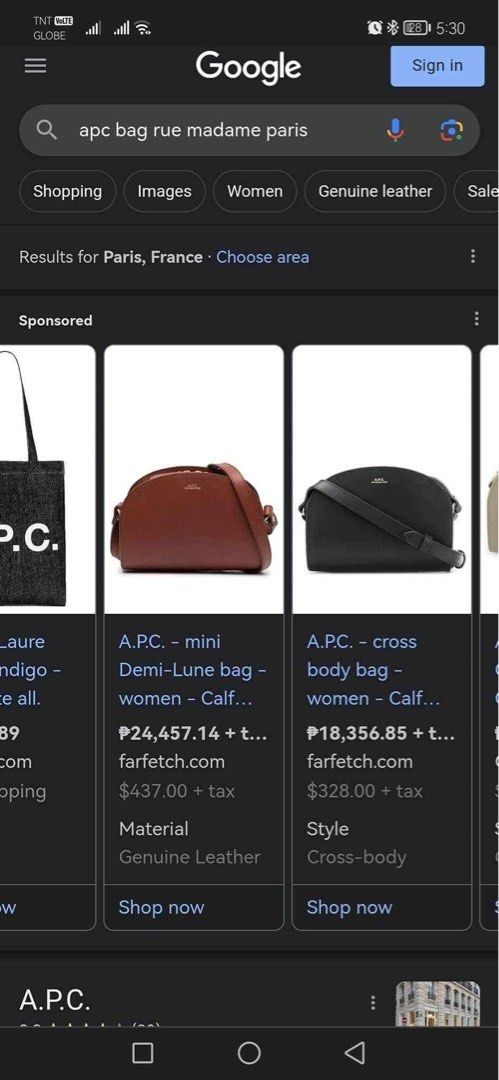Click Shop now under mini Demi-Lune bag

pos(161,907)
